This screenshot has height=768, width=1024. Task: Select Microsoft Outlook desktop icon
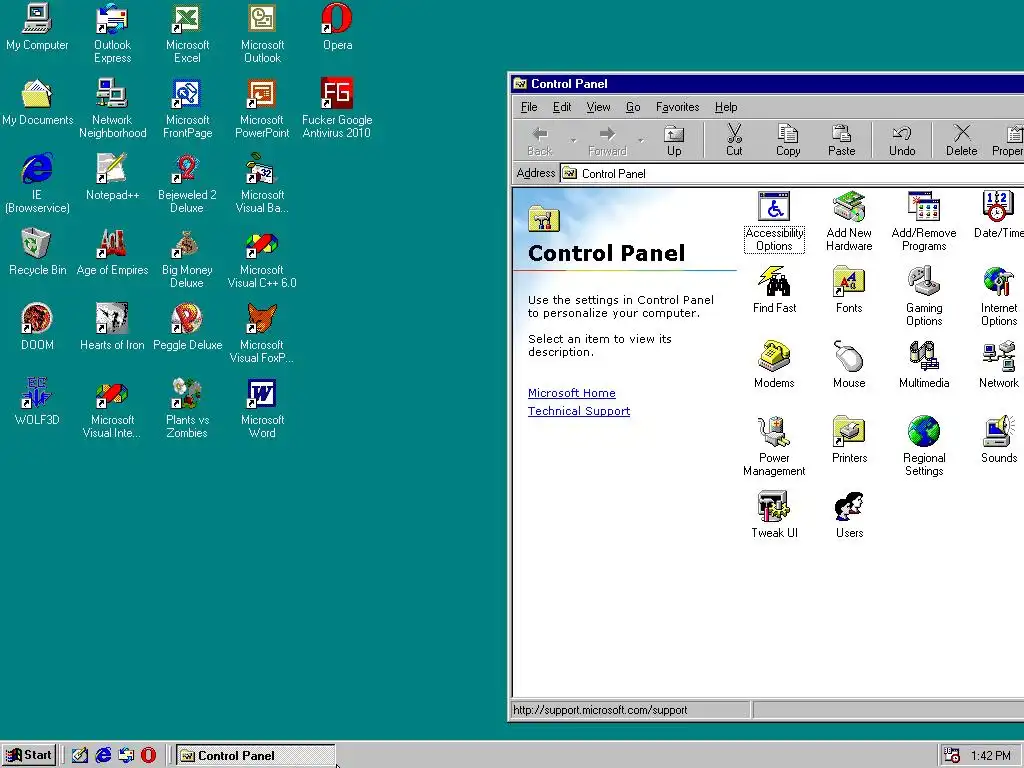click(262, 34)
